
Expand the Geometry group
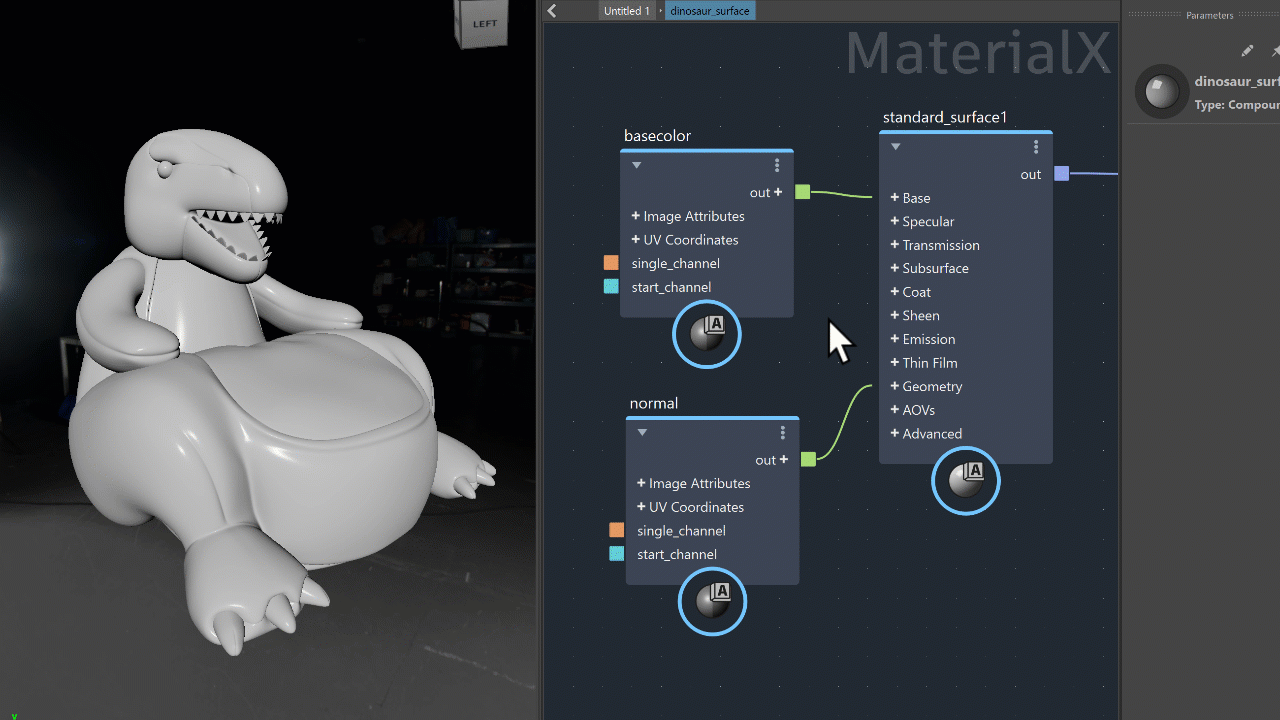tap(895, 386)
